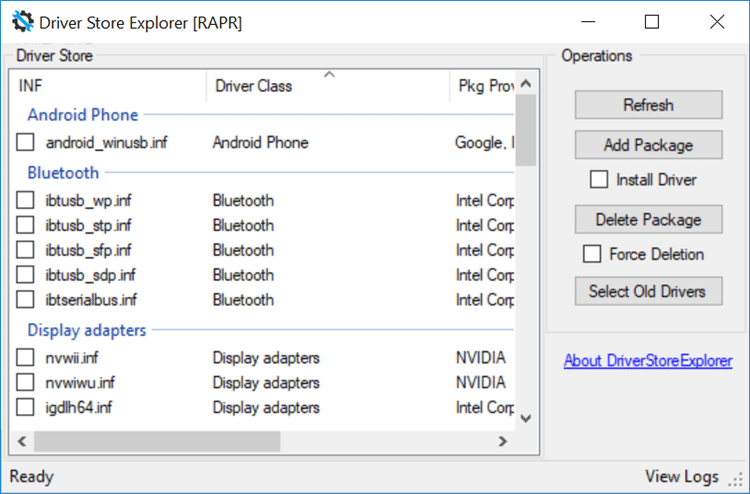Click the Add Package button
This screenshot has width=750, height=494.
[x=649, y=145]
